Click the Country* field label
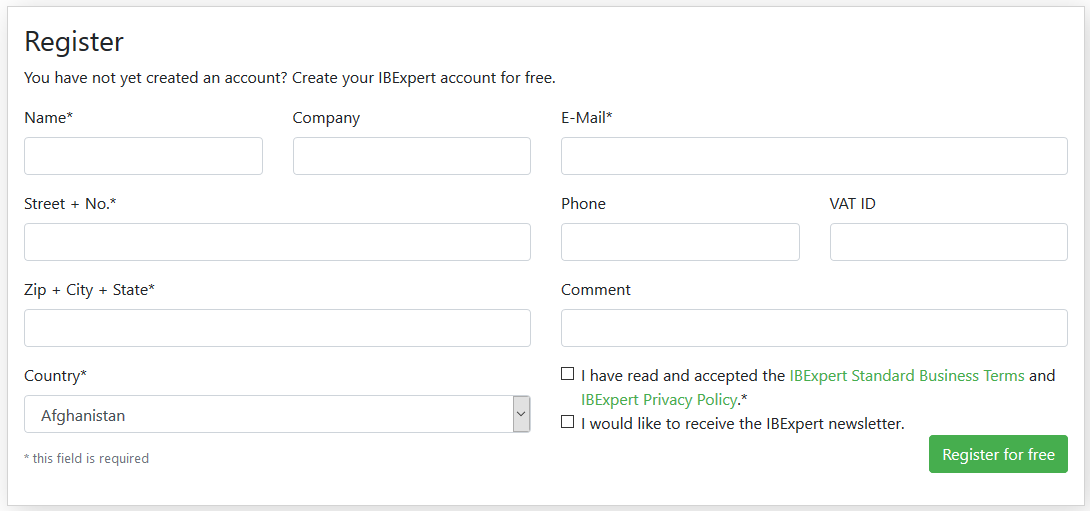Viewport: 1090px width, 511px height. point(56,376)
